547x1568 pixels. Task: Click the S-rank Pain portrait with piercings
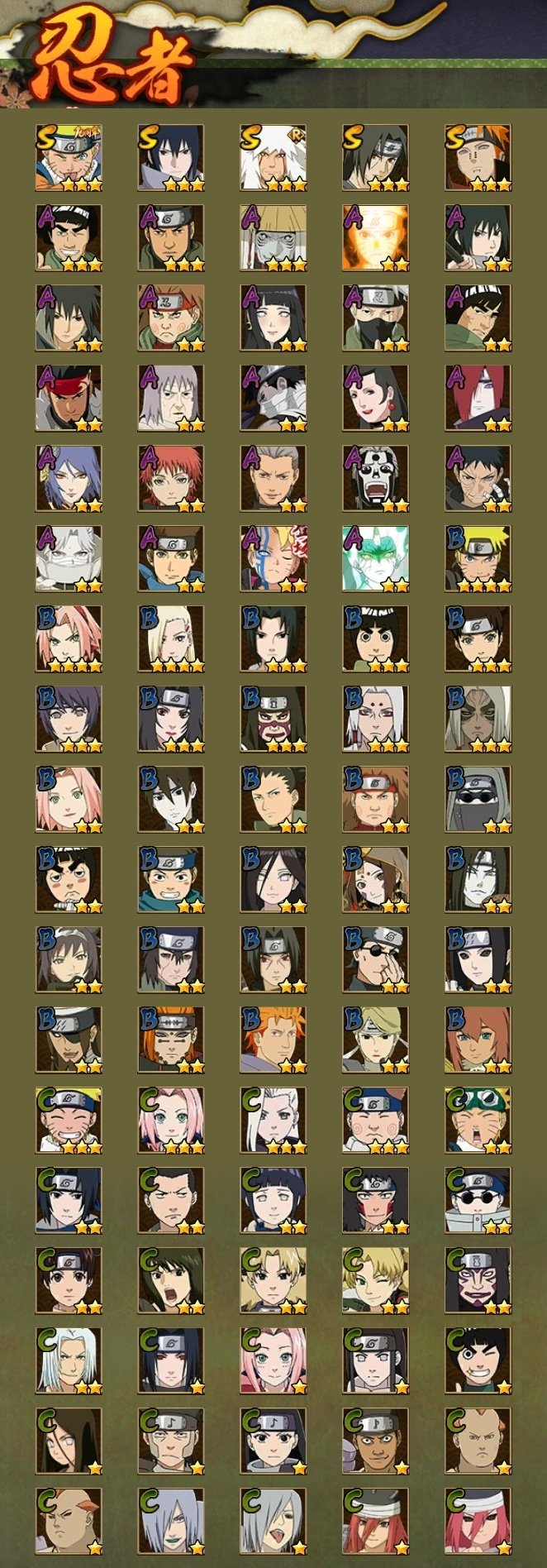pos(478,158)
